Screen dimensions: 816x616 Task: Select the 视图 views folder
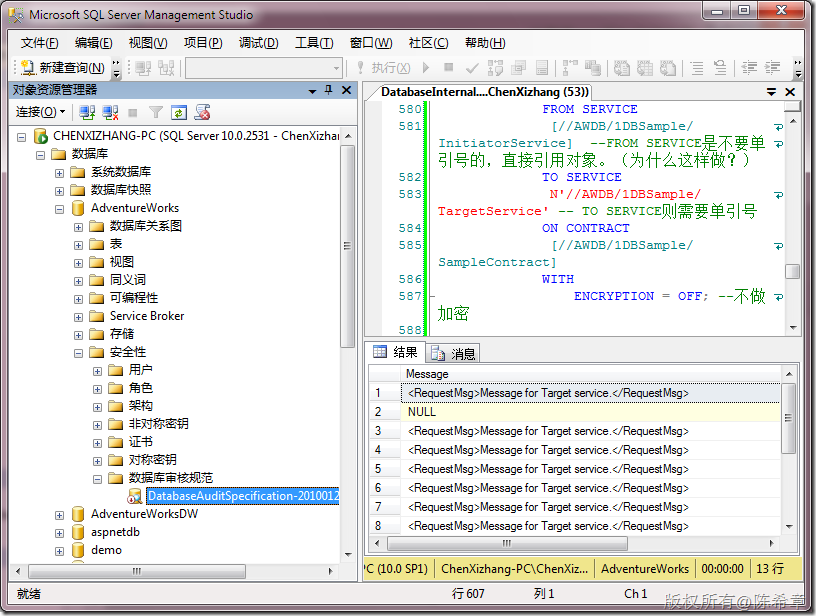click(122, 262)
